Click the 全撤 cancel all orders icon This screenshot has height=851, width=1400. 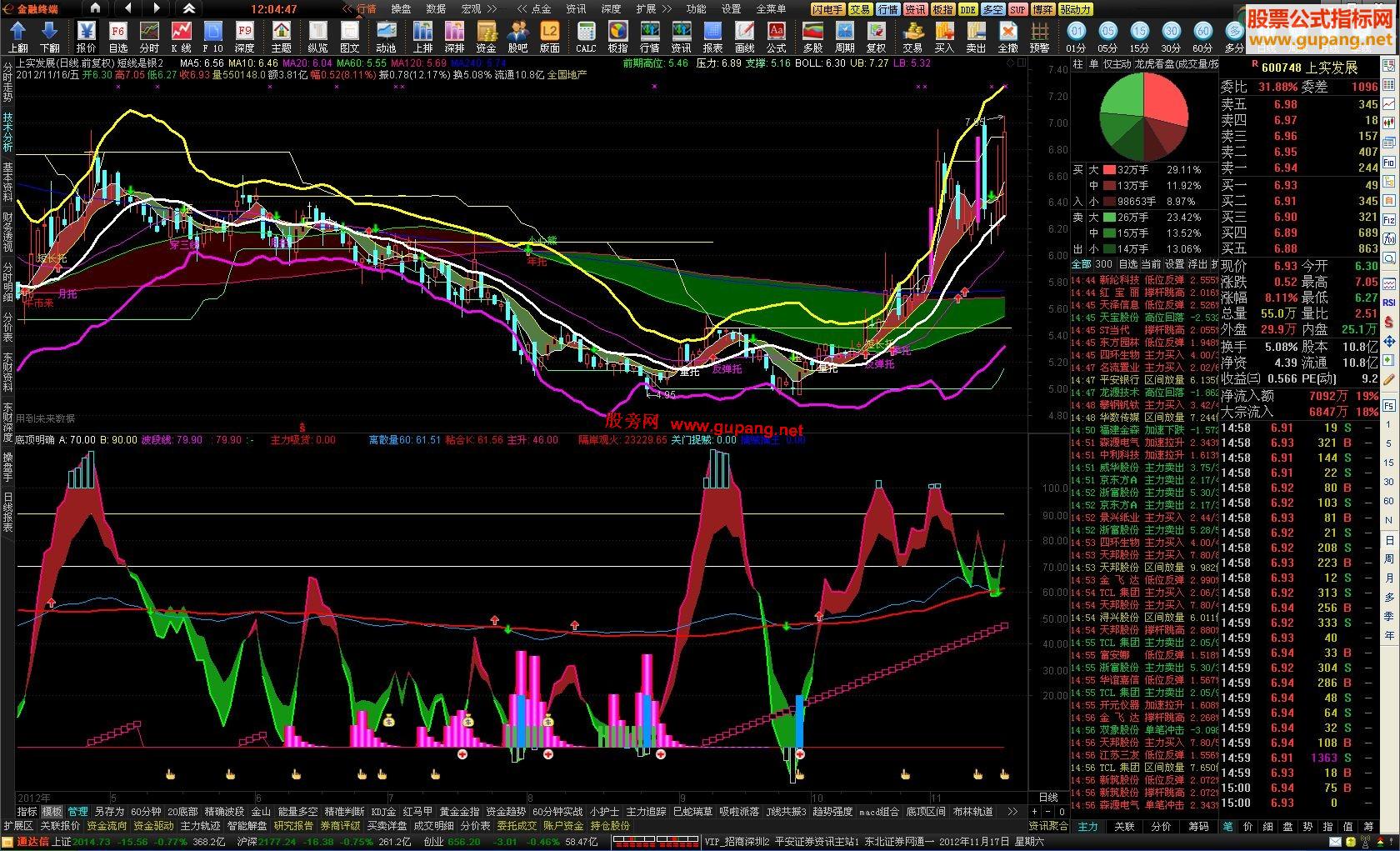coord(1007,37)
